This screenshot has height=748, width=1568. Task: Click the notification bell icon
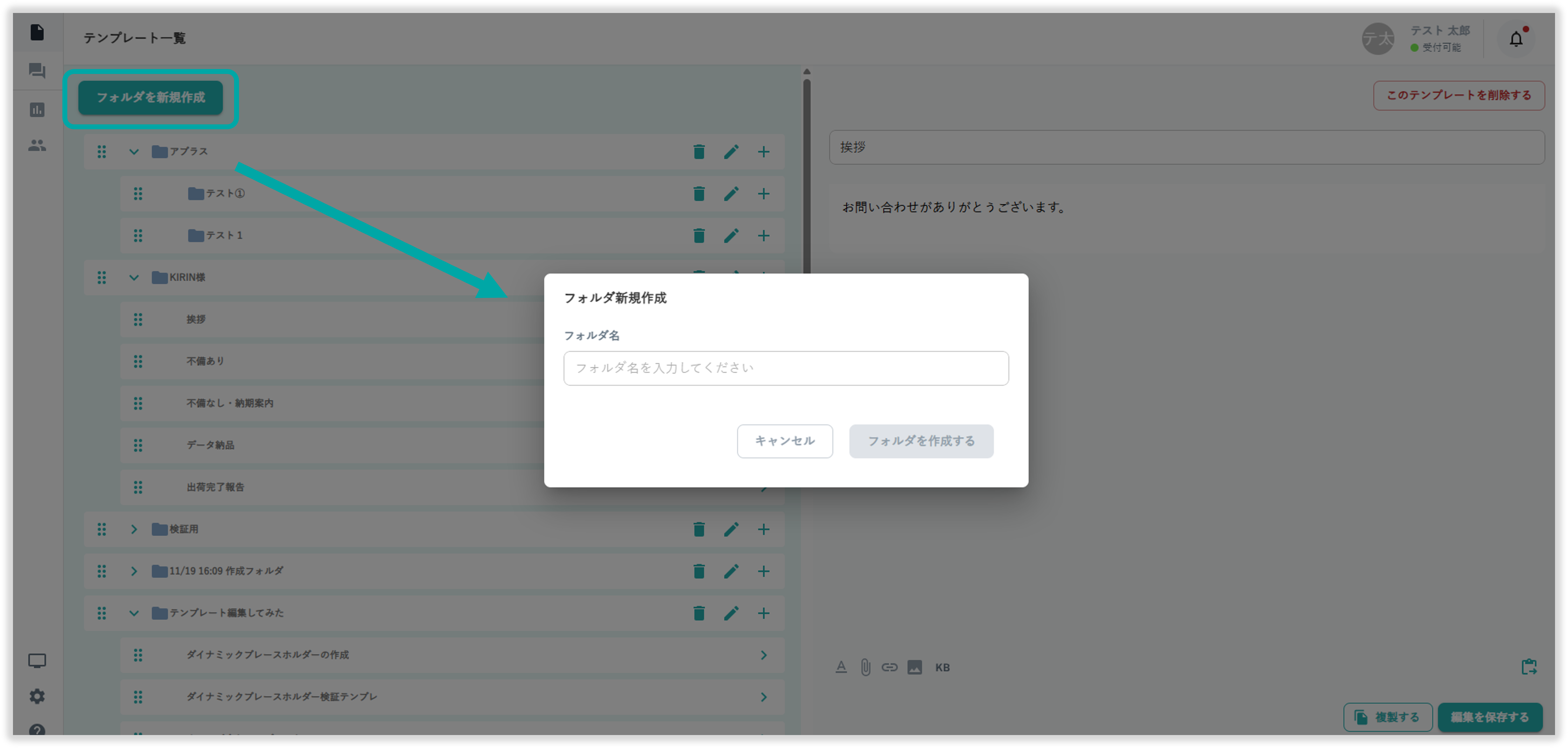tap(1516, 40)
